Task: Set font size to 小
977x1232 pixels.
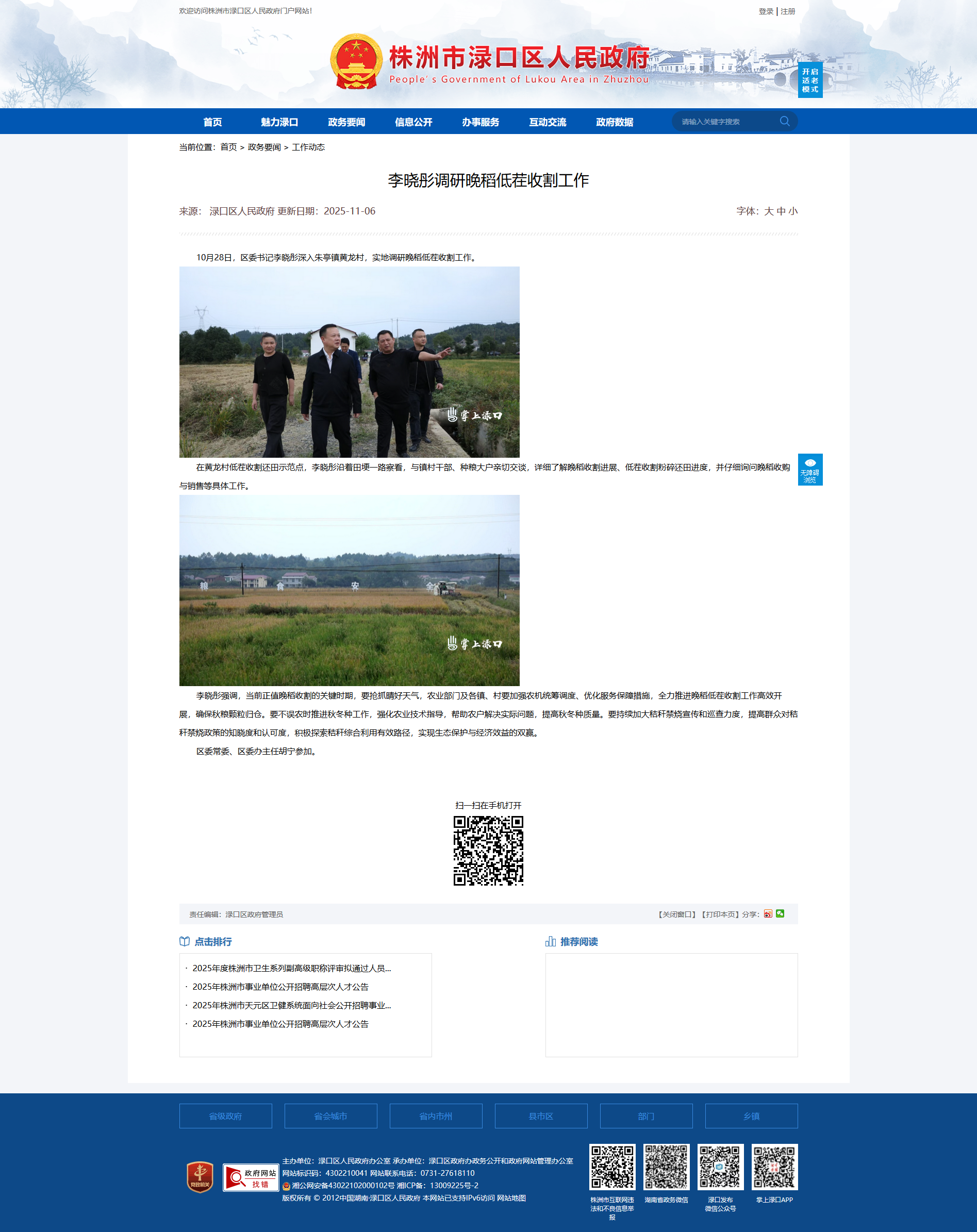Action: coord(793,211)
